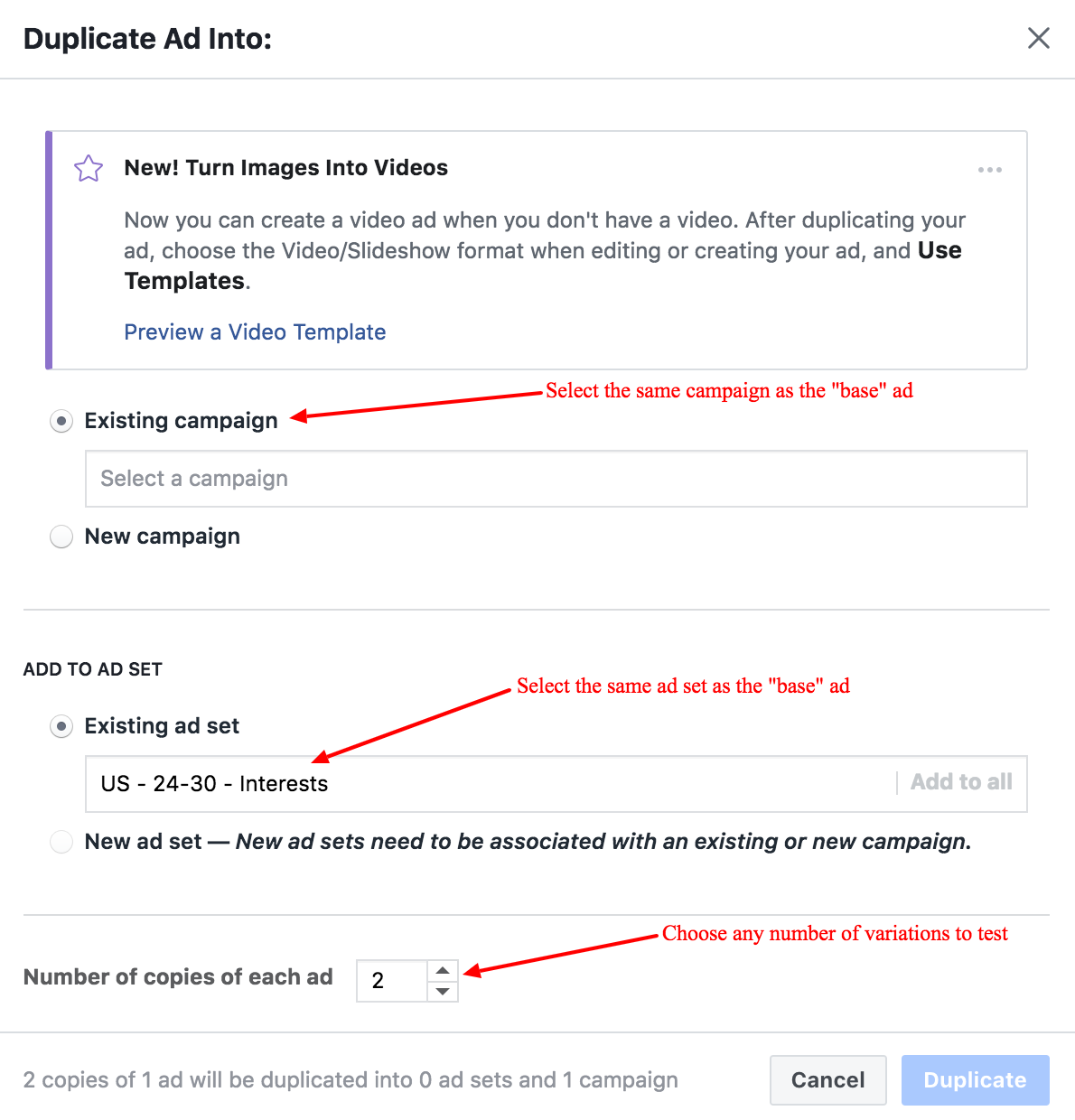Select the Existing ad set radio button

pos(61,726)
